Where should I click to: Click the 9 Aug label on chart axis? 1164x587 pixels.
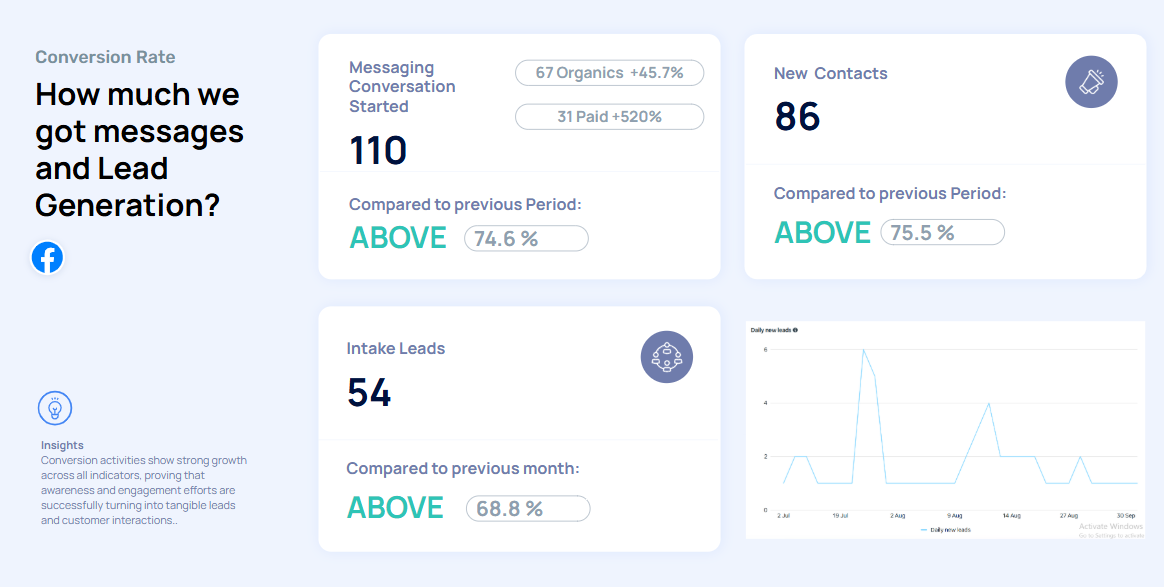(x=957, y=516)
